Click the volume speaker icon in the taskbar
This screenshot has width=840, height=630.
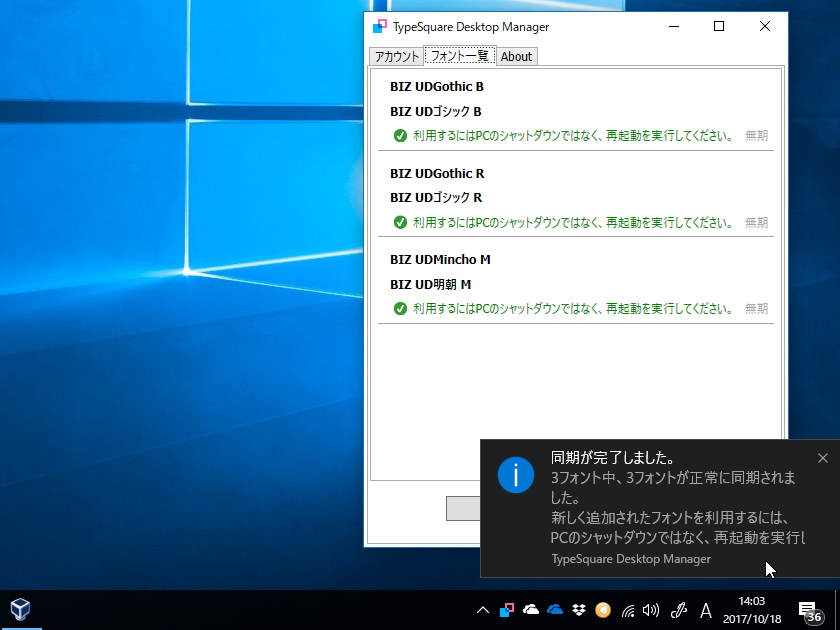coord(652,609)
